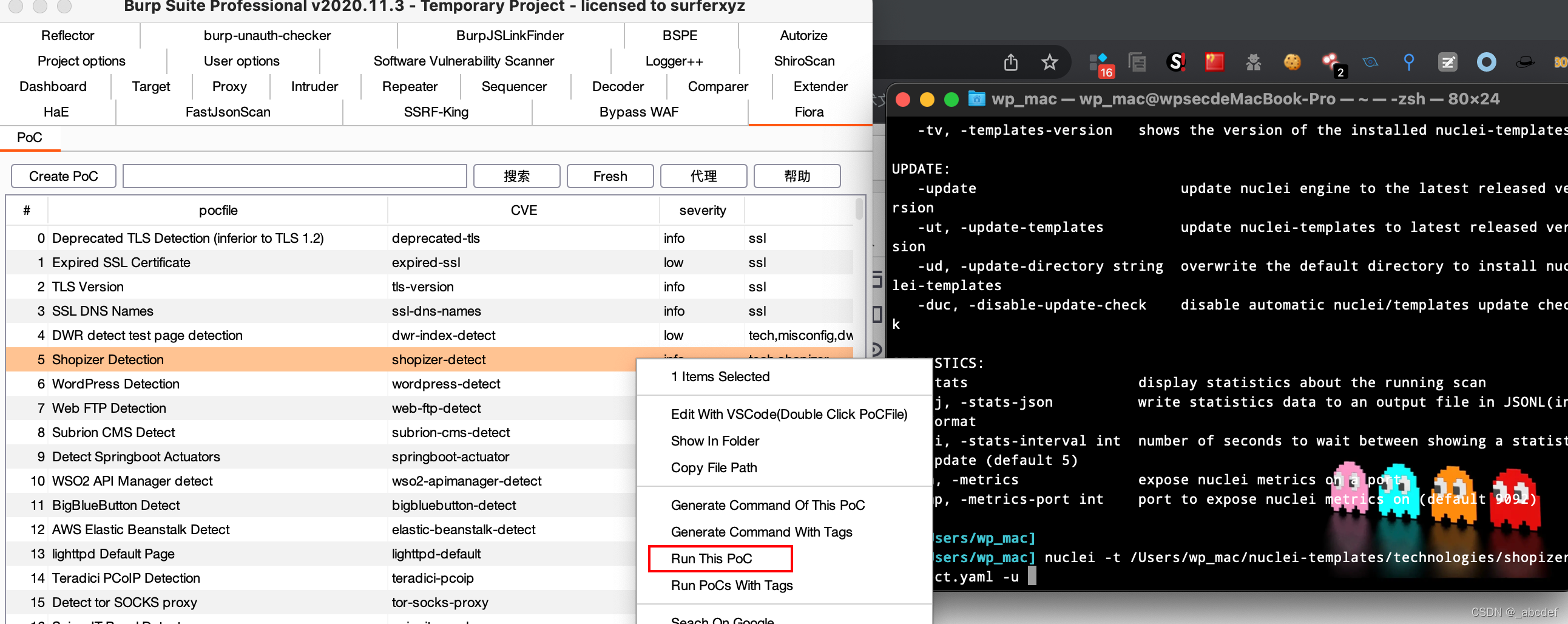
Task: Open the FastJsonScan tab
Action: coord(228,112)
